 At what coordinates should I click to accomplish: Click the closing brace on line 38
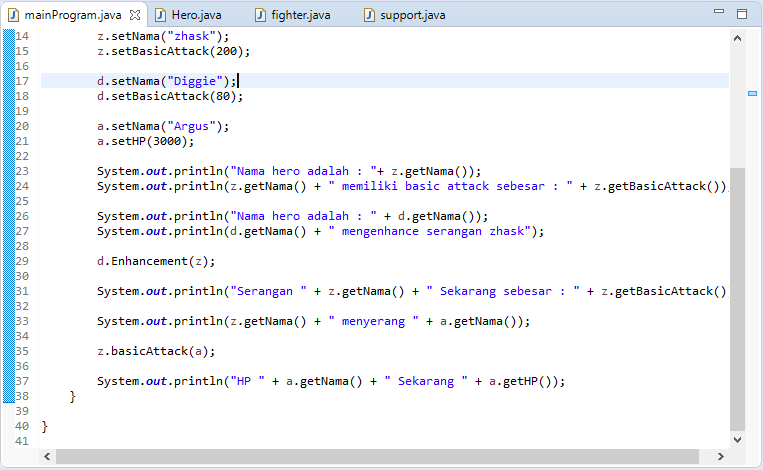(x=73, y=396)
